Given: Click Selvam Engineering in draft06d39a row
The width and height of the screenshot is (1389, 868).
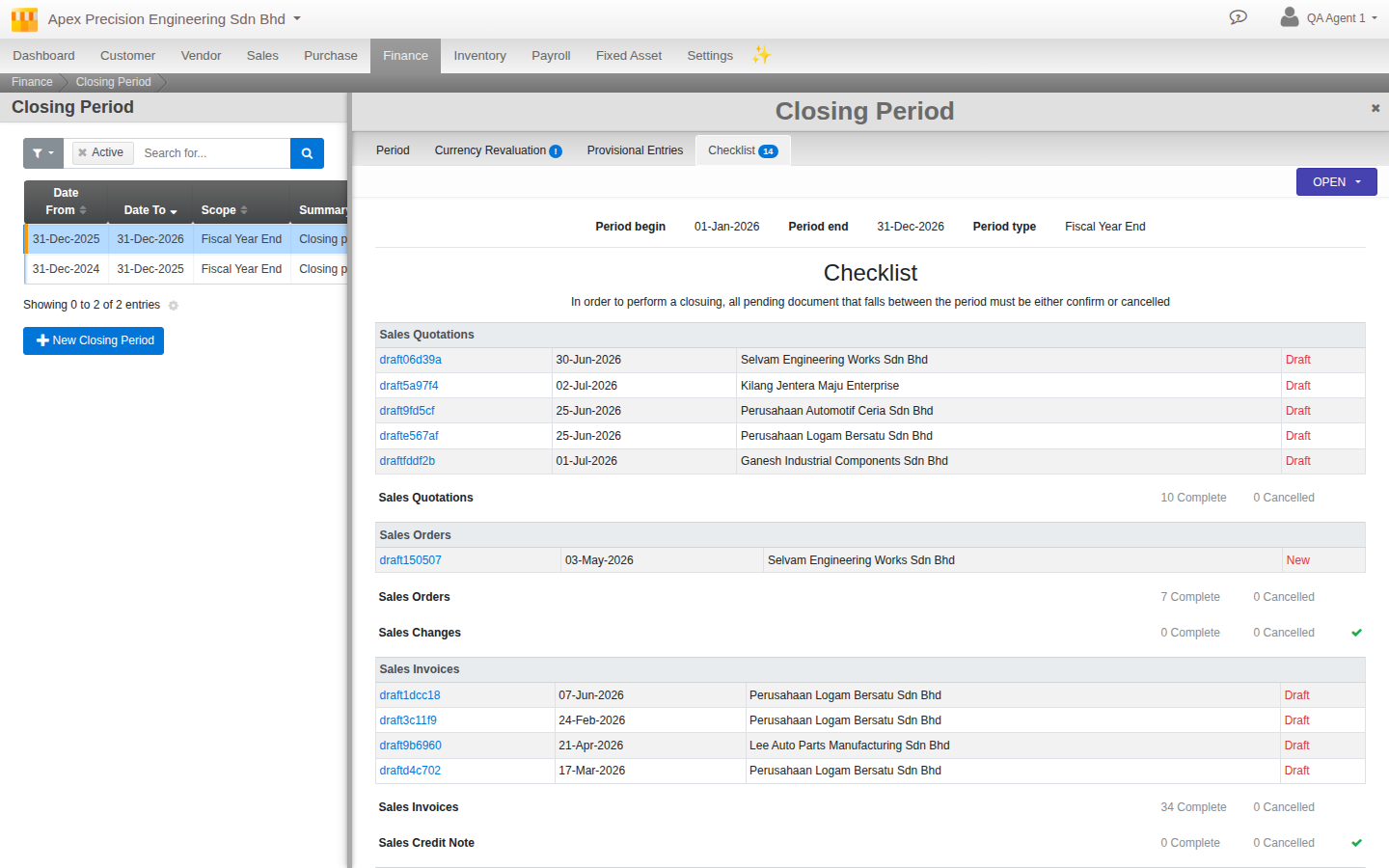Looking at the screenshot, I should pos(834,360).
